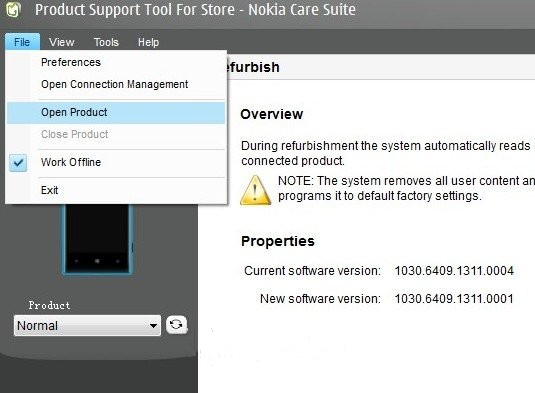Open the Normal product dropdown

(87, 325)
